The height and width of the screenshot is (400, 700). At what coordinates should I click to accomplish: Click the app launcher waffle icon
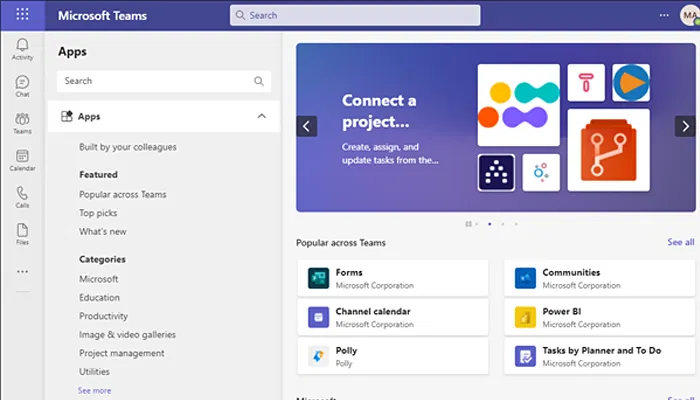[22, 15]
